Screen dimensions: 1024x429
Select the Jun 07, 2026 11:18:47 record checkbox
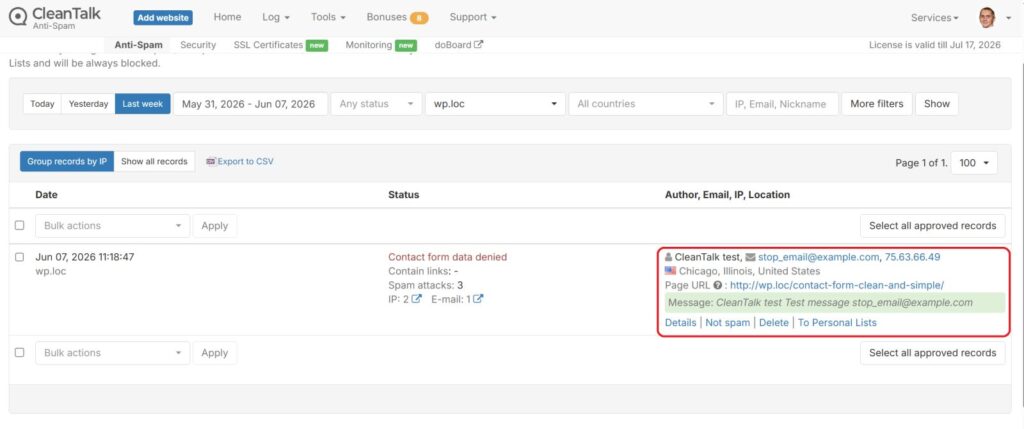(x=20, y=257)
